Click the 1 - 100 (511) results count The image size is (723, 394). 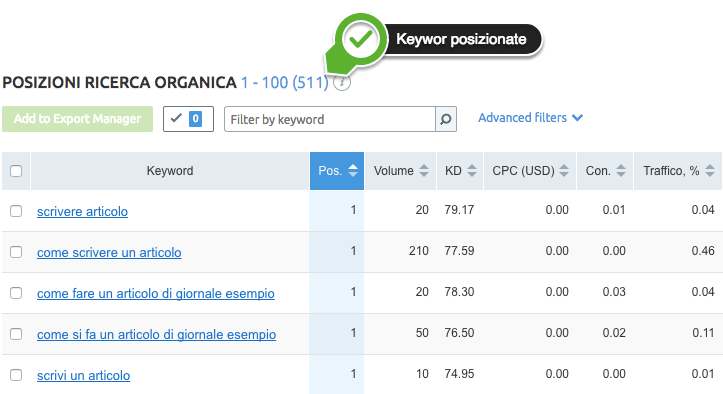(285, 83)
